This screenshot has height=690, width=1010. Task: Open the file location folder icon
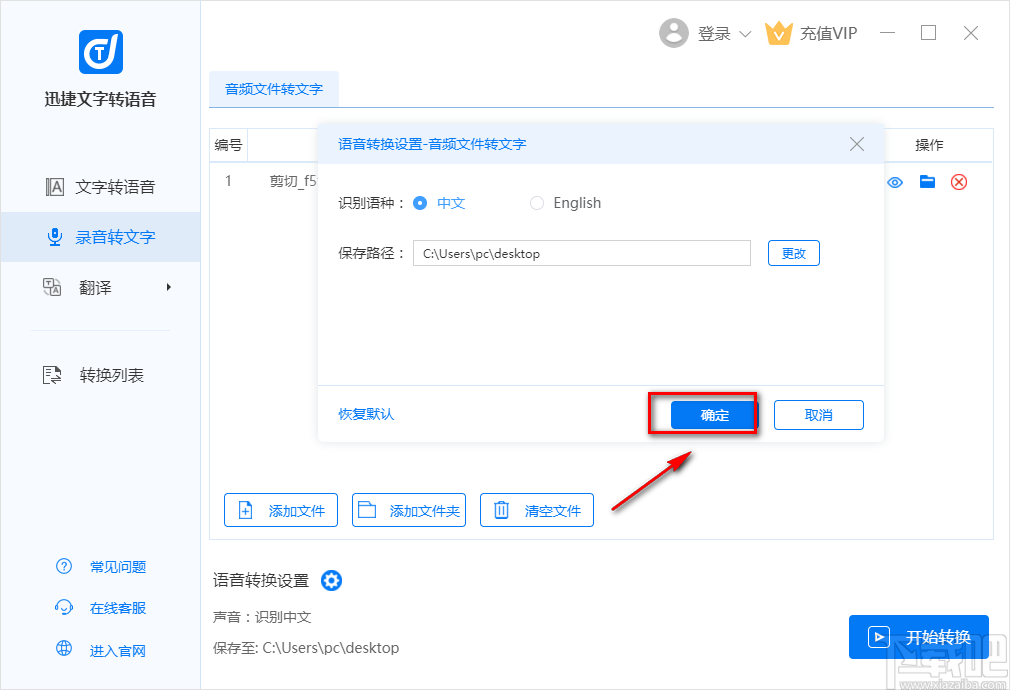tap(927, 182)
